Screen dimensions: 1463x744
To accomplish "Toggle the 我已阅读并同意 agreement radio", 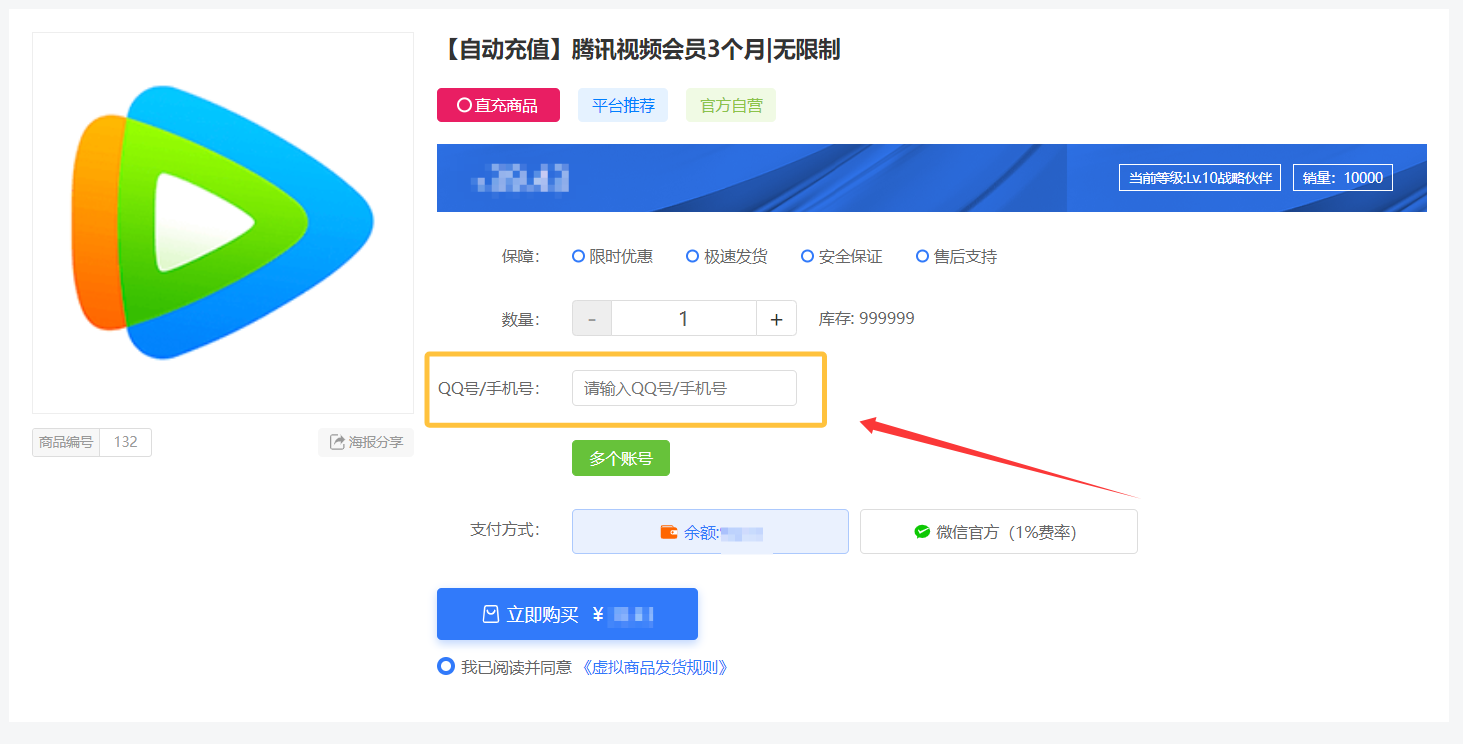I will tap(446, 666).
